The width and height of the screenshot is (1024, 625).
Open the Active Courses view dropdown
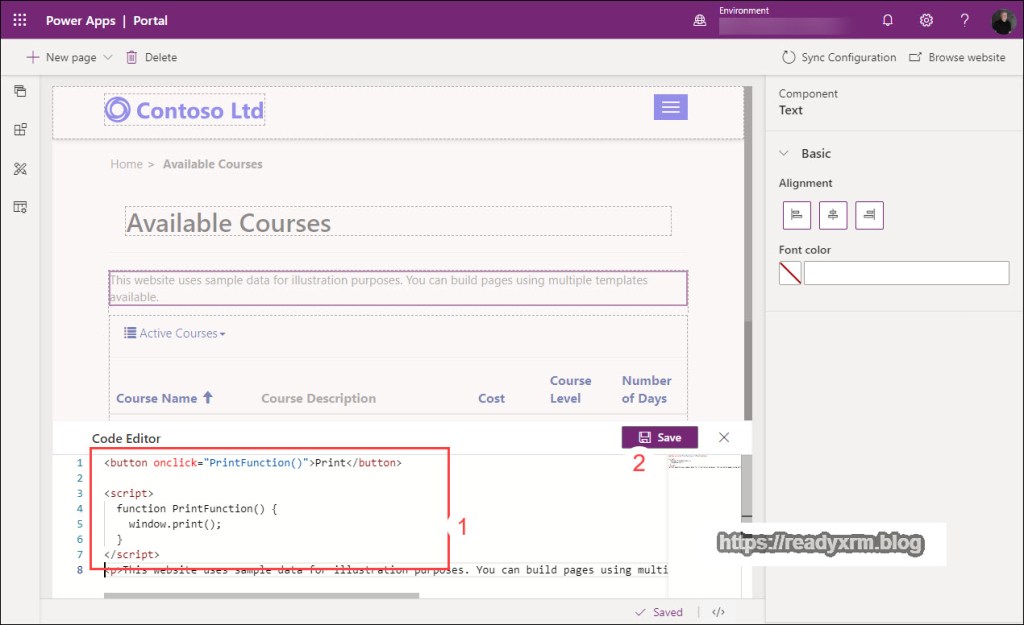click(176, 333)
